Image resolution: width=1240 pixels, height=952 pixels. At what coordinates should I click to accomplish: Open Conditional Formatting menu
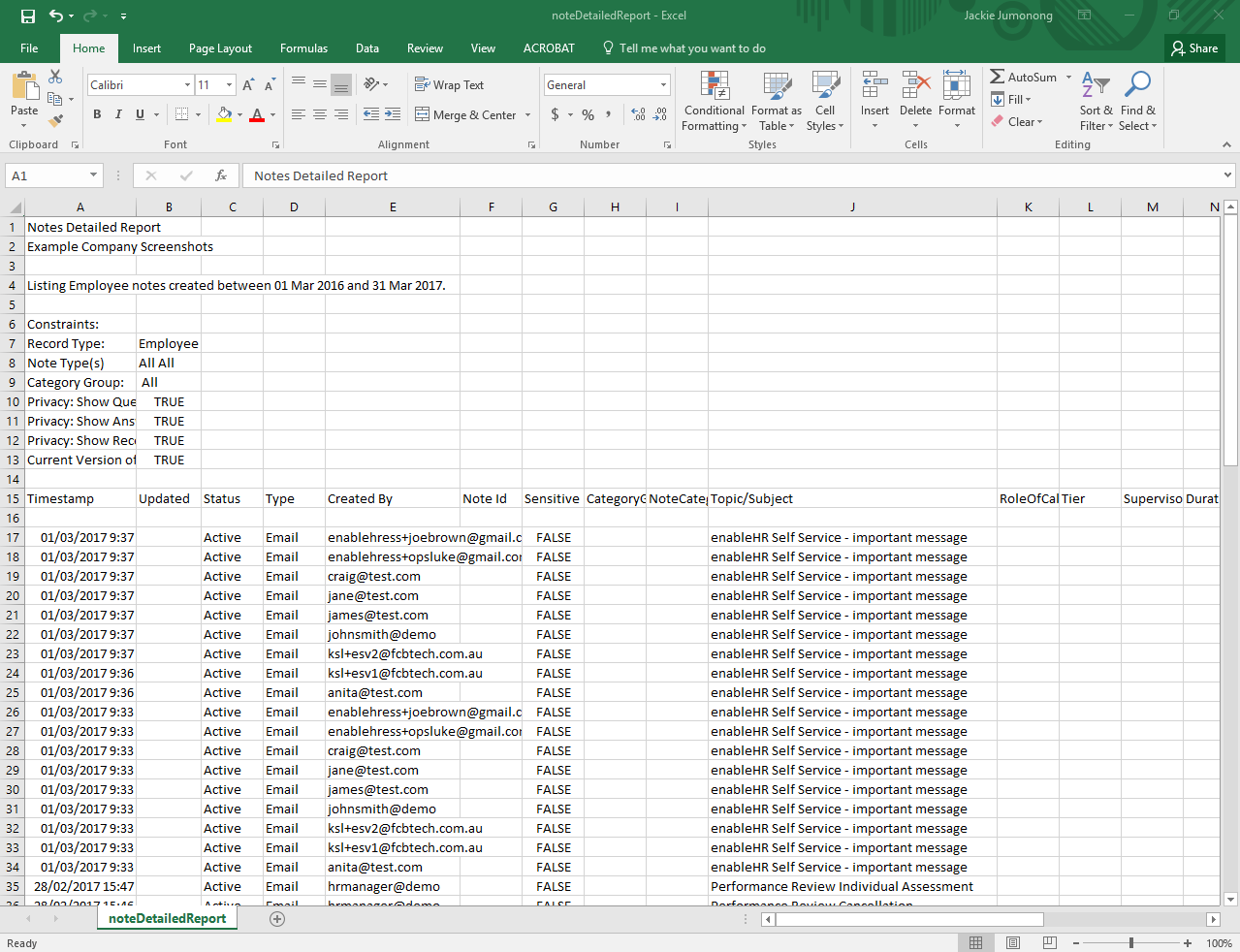click(x=715, y=101)
